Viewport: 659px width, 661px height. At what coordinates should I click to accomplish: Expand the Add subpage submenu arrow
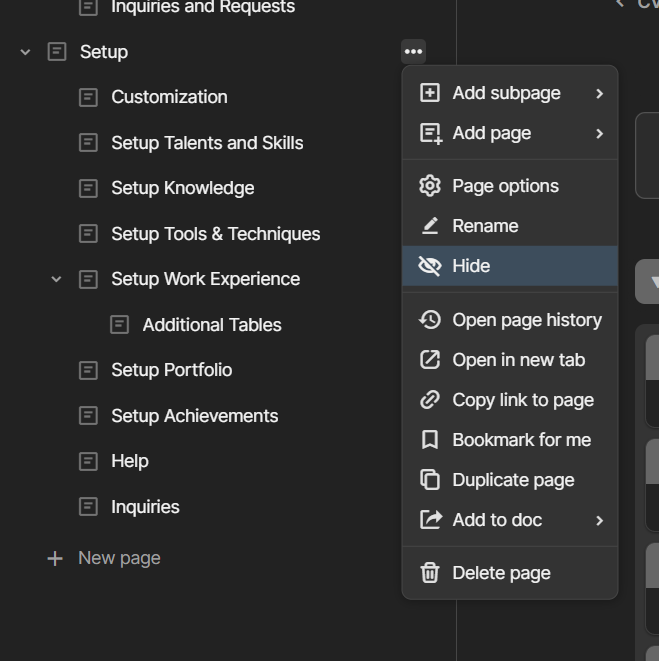[599, 93]
